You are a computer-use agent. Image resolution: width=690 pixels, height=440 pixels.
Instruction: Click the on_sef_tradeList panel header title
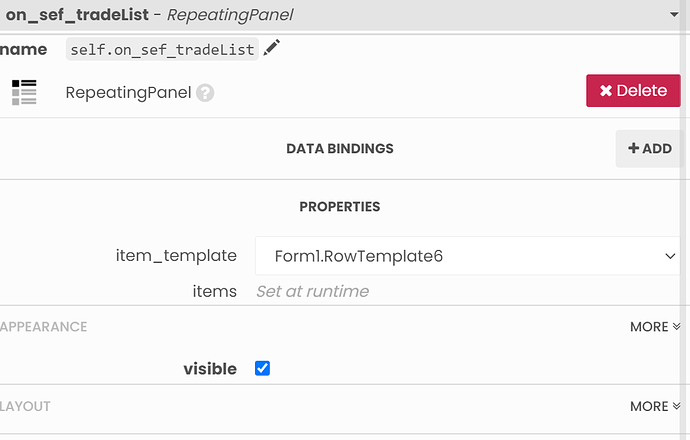[x=149, y=15]
